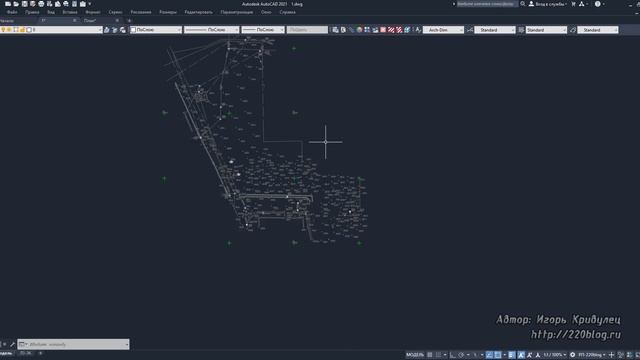
Task: Click the Save As icon in quick access toolbar
Action: [33, 4]
